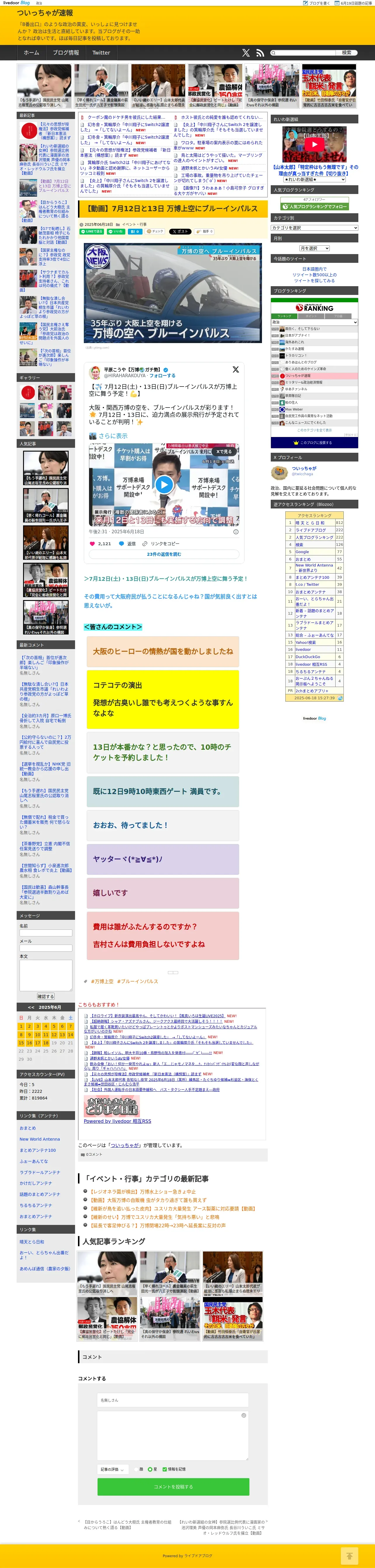Click the livedoor Blog logo in the top bar
Image resolution: width=375 pixels, height=1568 pixels.
[16, 3]
